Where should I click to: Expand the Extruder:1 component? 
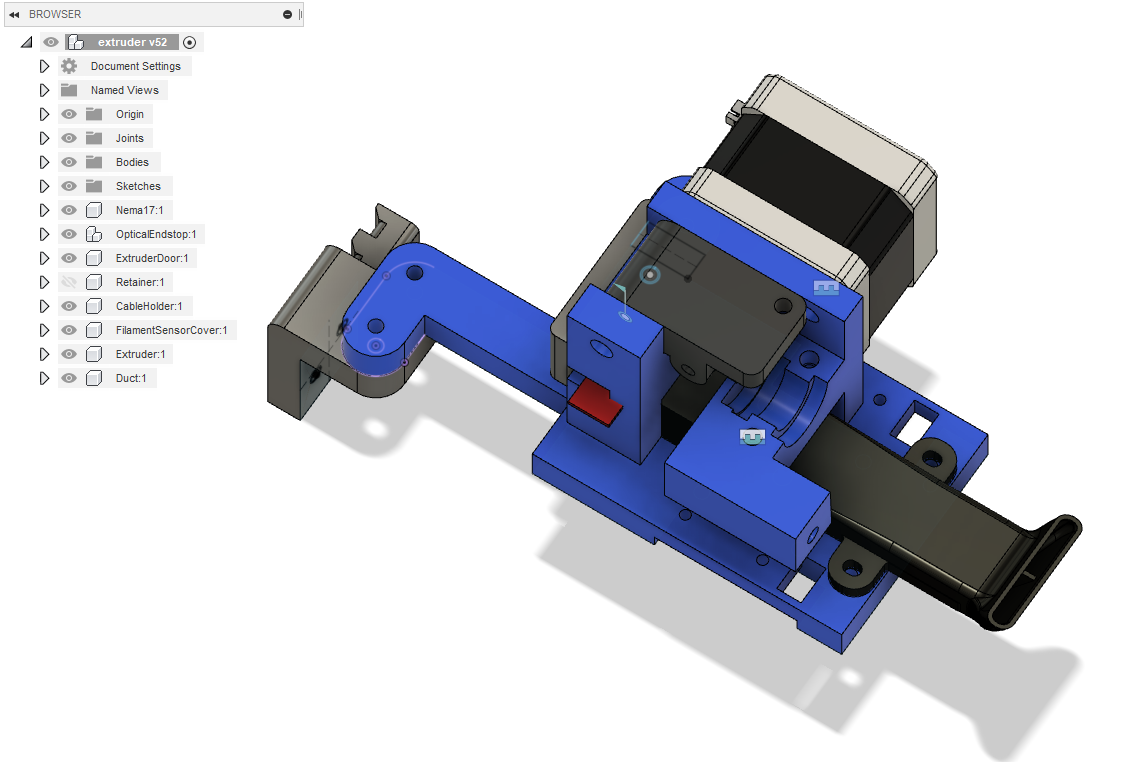pos(44,354)
